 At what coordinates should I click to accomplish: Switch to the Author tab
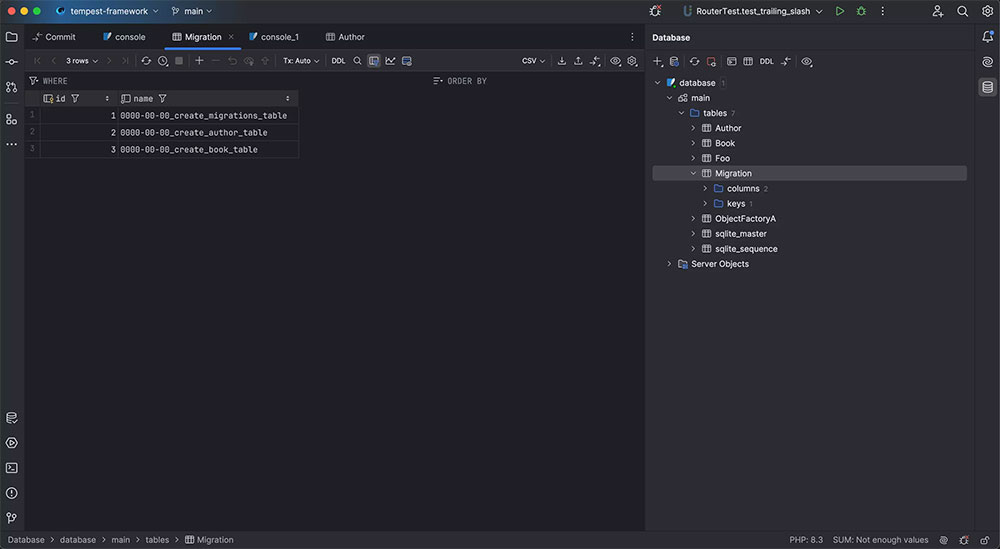coord(345,37)
